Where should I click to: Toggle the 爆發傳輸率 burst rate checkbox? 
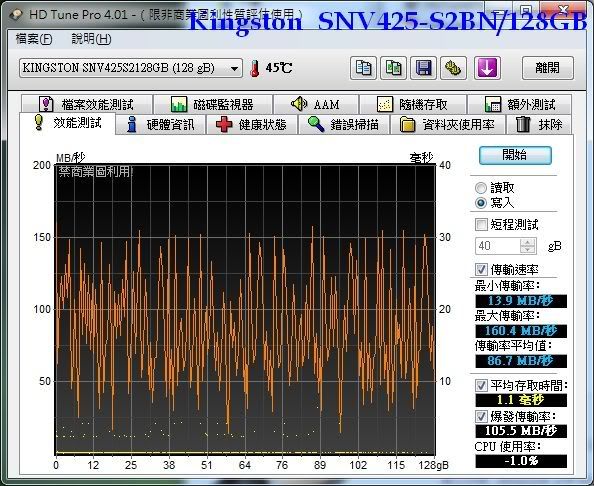click(481, 417)
